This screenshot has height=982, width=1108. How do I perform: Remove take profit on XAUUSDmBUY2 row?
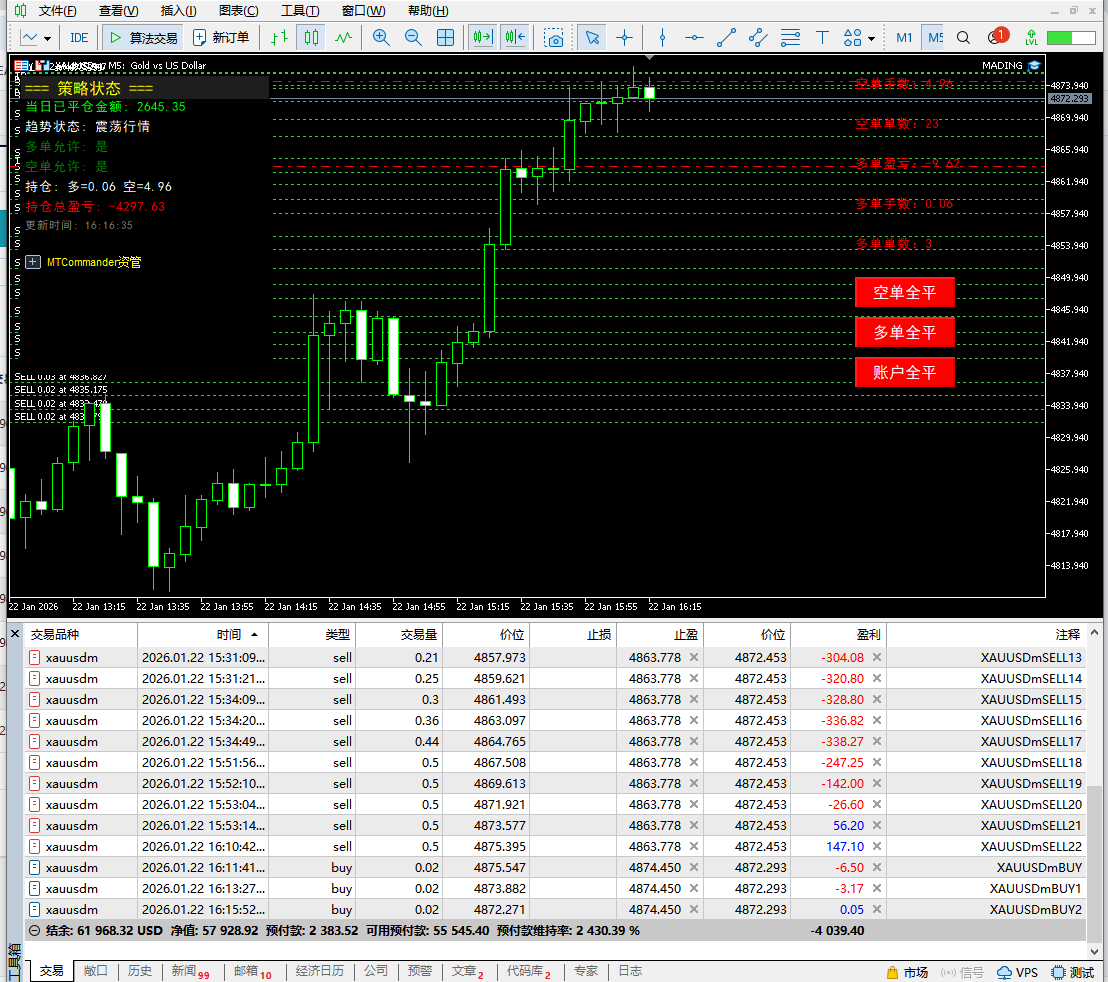[694, 909]
